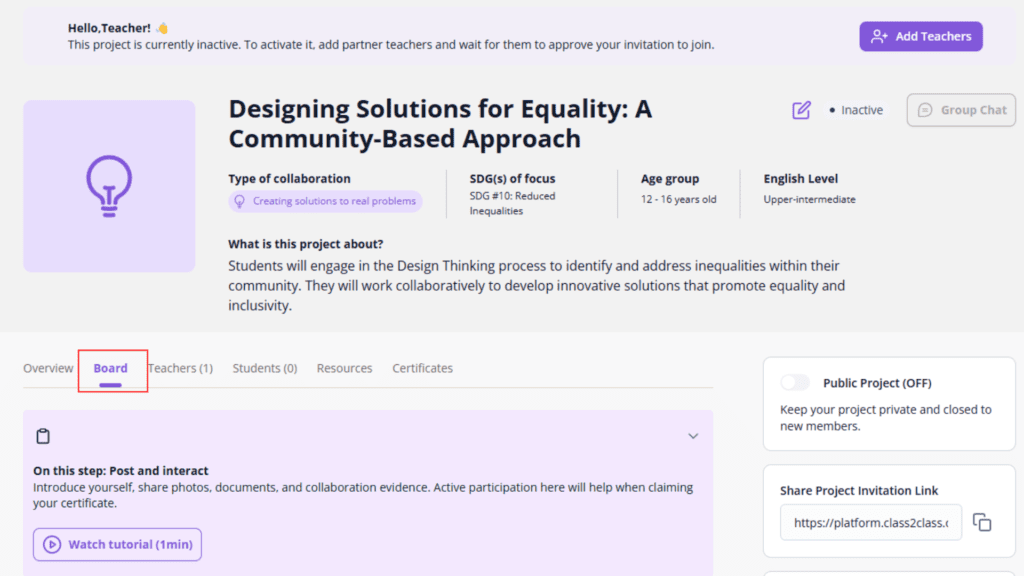Click the clipboard icon in board panel
This screenshot has height=576, width=1024.
click(x=43, y=436)
